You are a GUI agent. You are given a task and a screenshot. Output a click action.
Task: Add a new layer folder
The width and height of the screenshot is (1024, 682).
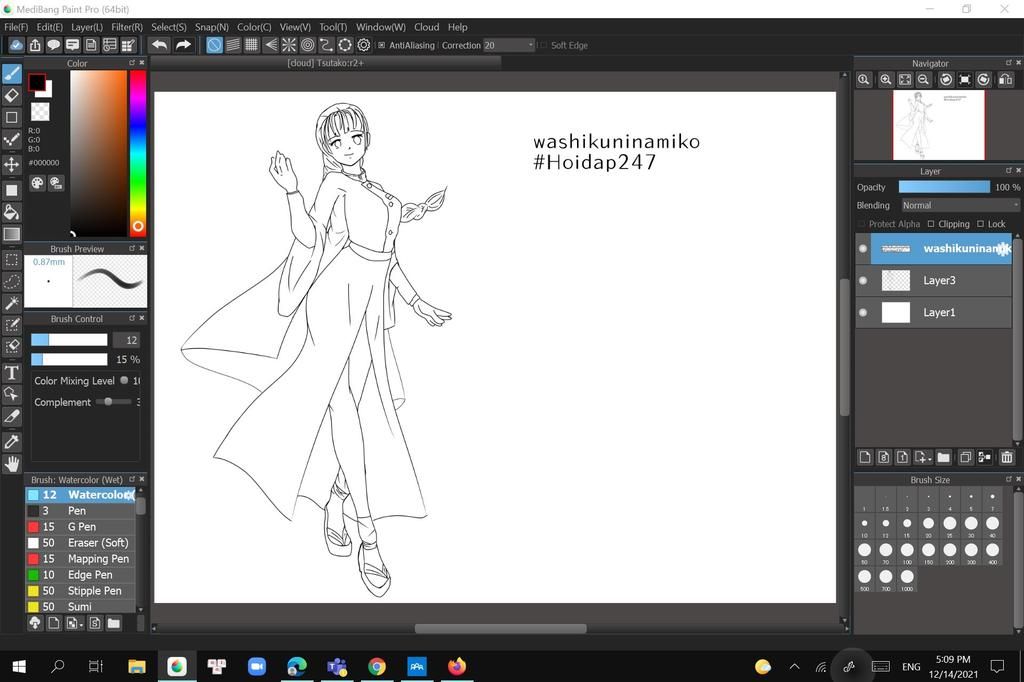click(943, 457)
